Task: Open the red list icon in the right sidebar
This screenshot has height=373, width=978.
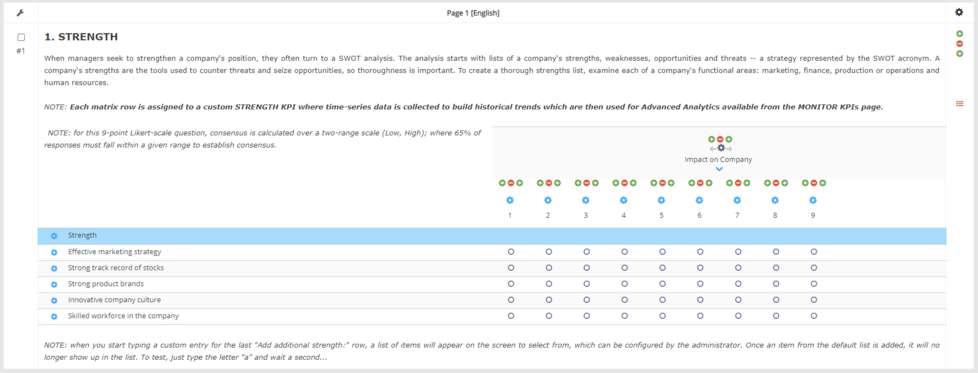Action: tap(959, 103)
